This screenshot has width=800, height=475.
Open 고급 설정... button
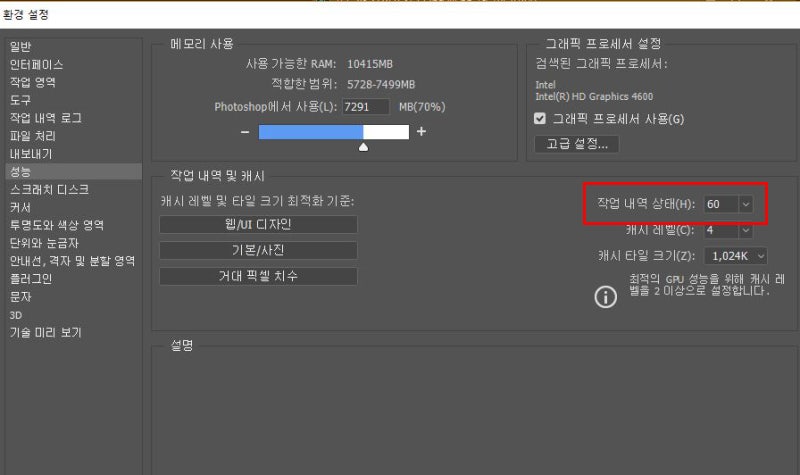[577, 144]
